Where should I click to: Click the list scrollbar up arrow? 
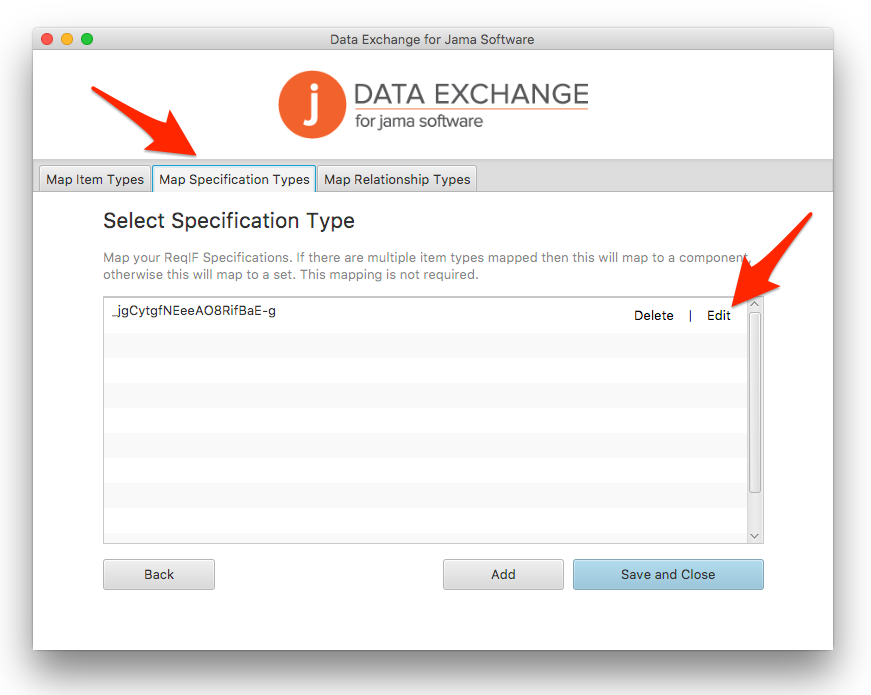coord(754,304)
